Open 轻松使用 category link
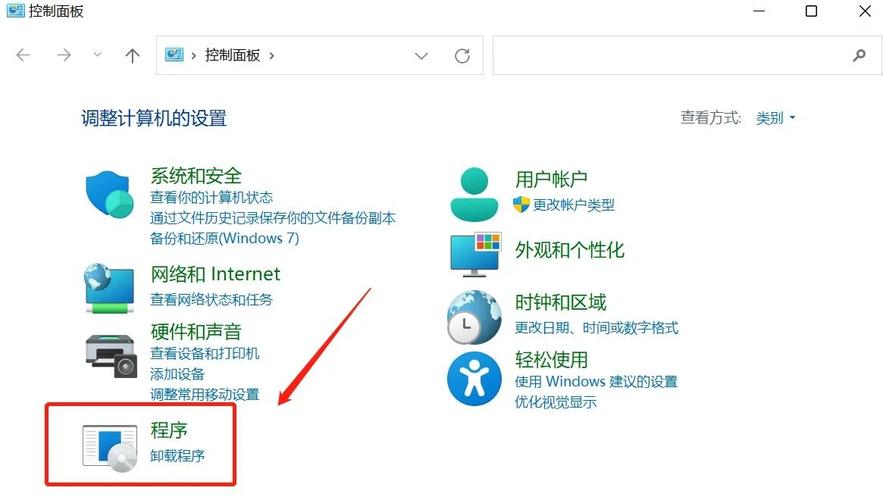Screen dimensions: 883x500 click(x=551, y=359)
